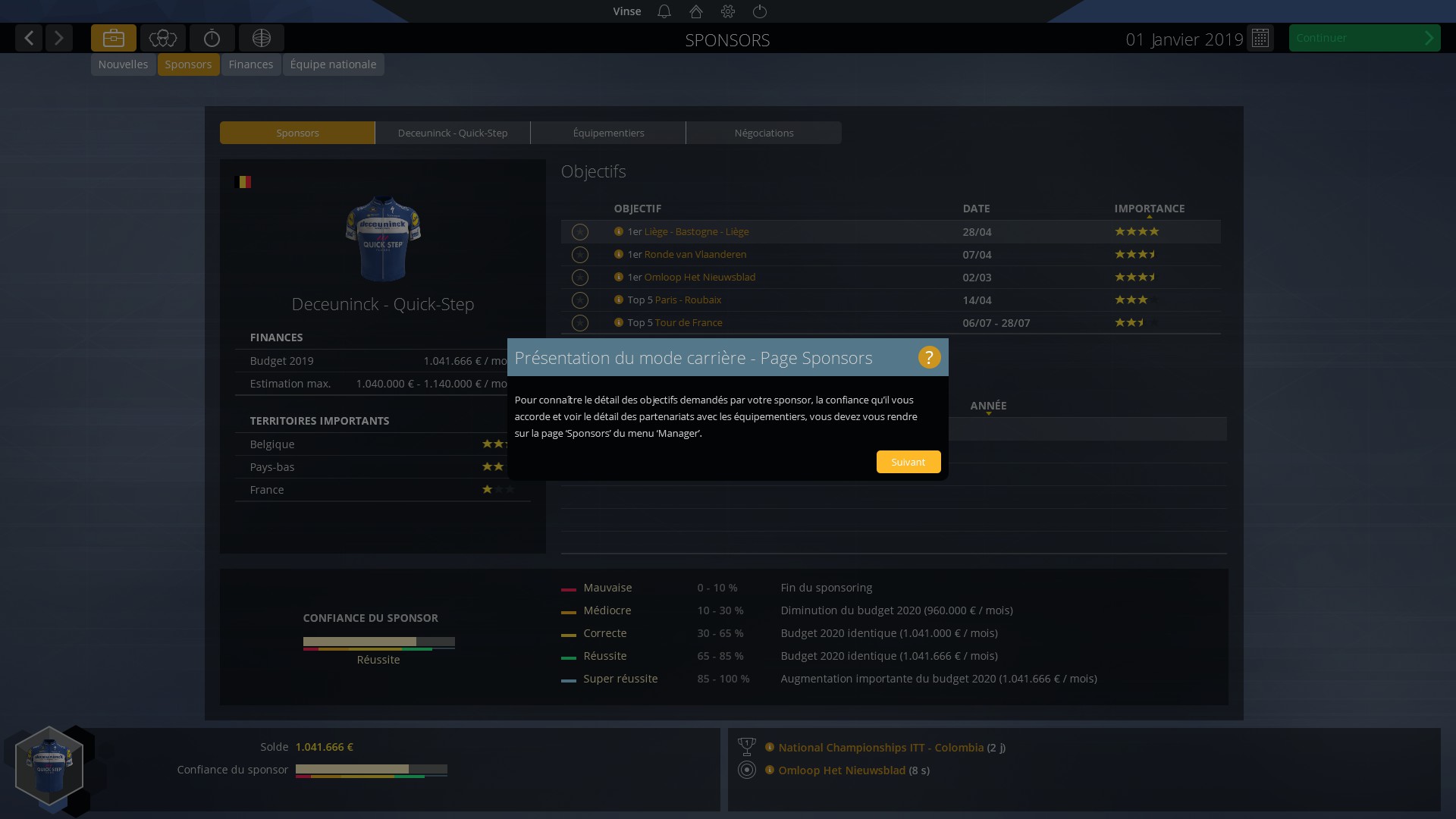Click bottom Confiance du sponsor progress bar

pos(372,770)
